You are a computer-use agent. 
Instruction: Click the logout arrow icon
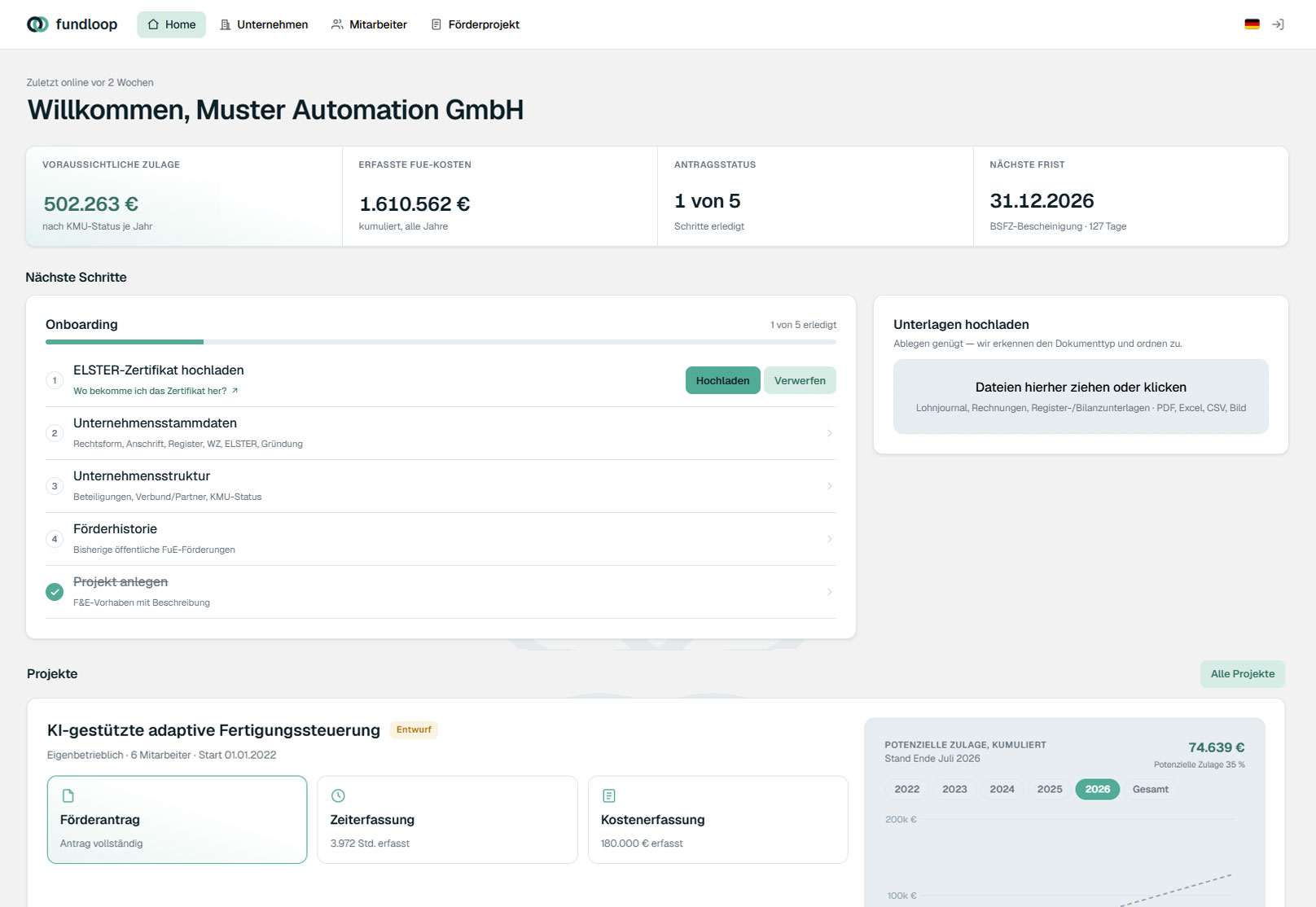(x=1279, y=24)
